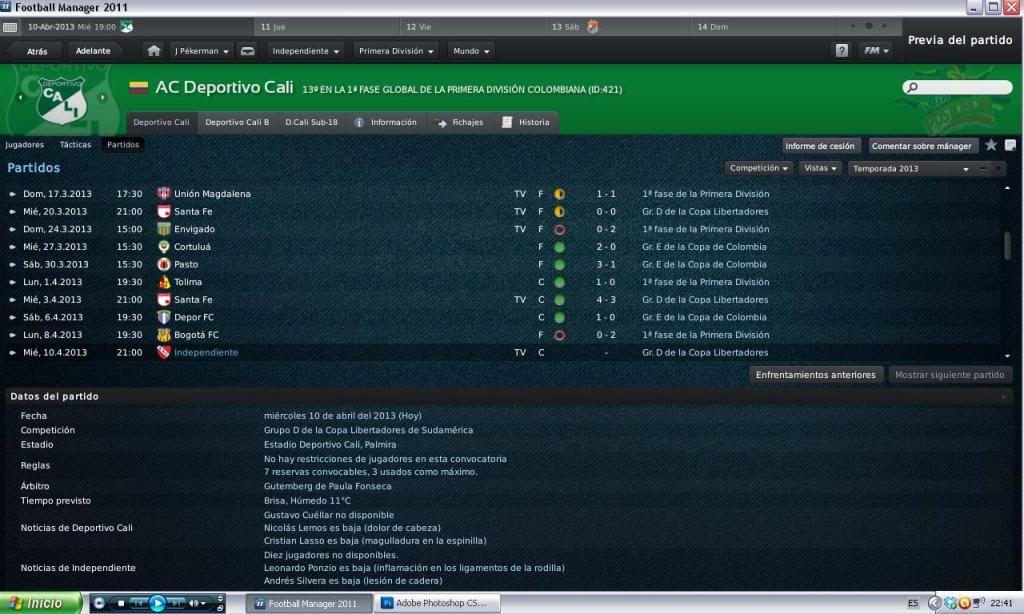Open the J Pékerman manager dropdown
This screenshot has width=1024, height=614.
pos(201,51)
